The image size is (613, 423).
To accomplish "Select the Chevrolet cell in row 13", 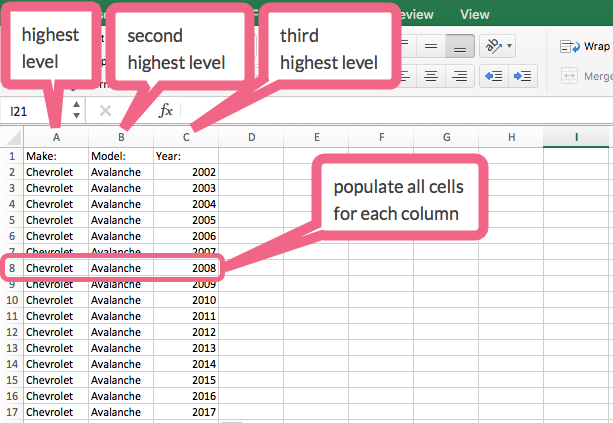I will 56,348.
